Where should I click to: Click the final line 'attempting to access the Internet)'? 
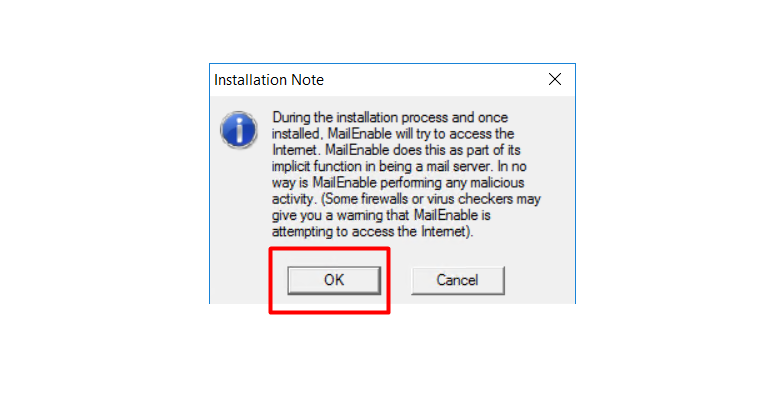click(373, 232)
